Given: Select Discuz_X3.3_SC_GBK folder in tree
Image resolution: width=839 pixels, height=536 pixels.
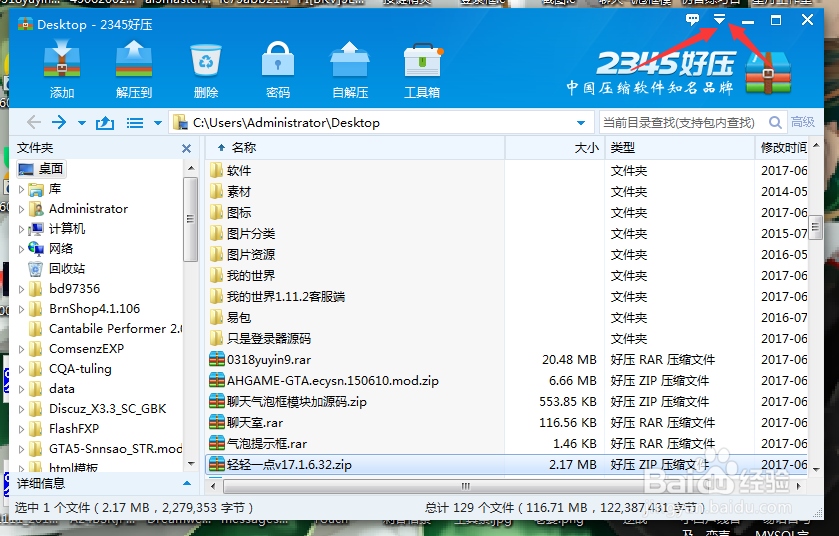Looking at the screenshot, I should point(97,409).
